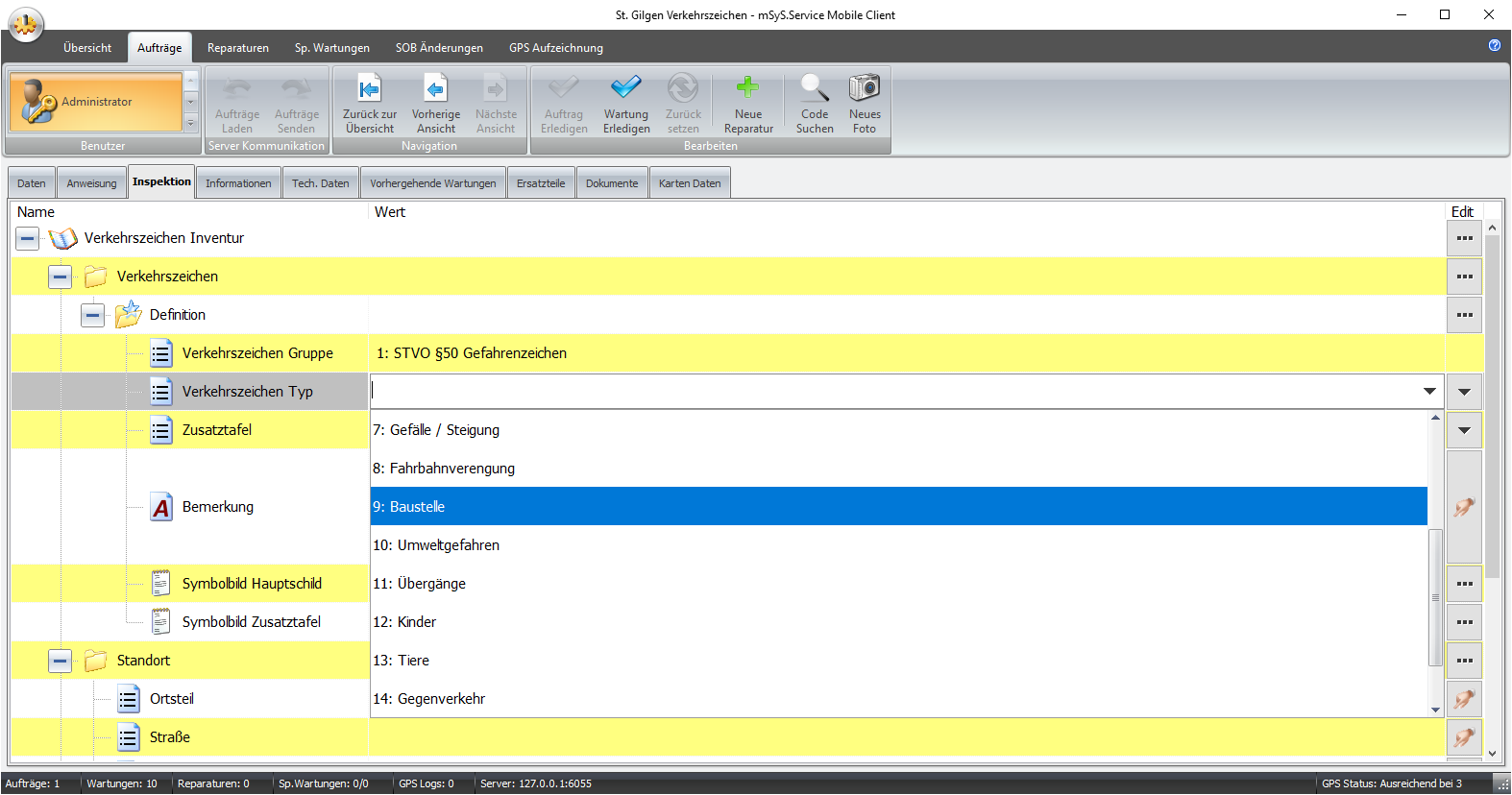Collapse the Verkehrszeichen Inventur node
The image size is (1512, 795).
28,238
